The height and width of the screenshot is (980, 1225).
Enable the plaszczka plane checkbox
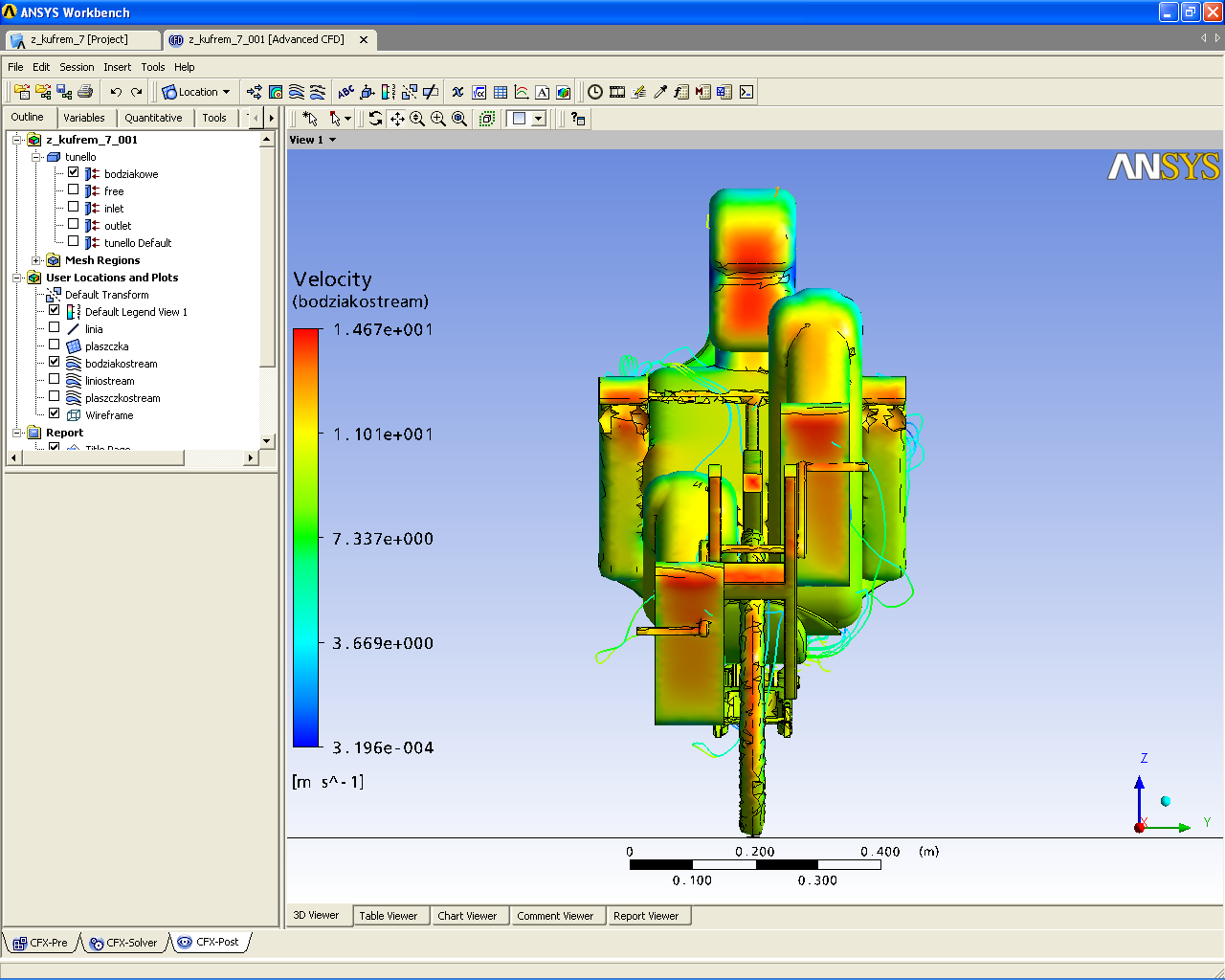click(55, 345)
